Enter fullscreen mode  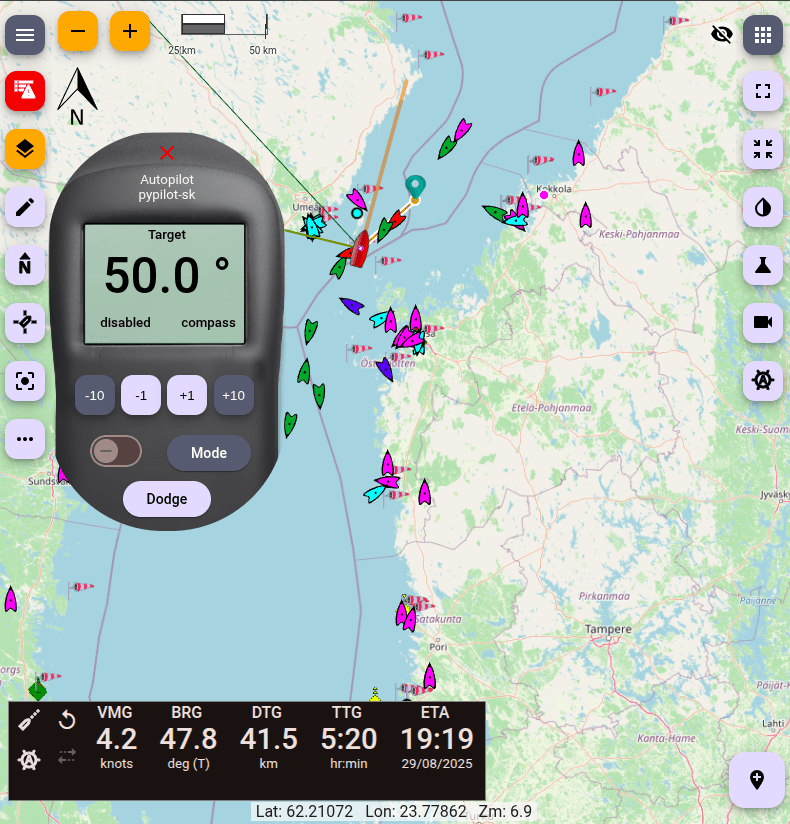pos(763,92)
